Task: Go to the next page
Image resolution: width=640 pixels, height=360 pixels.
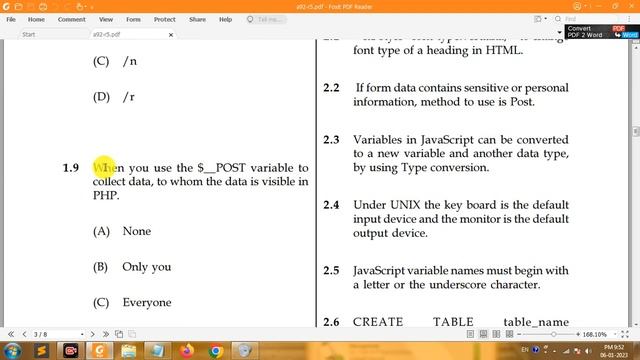Action: [x=93, y=334]
